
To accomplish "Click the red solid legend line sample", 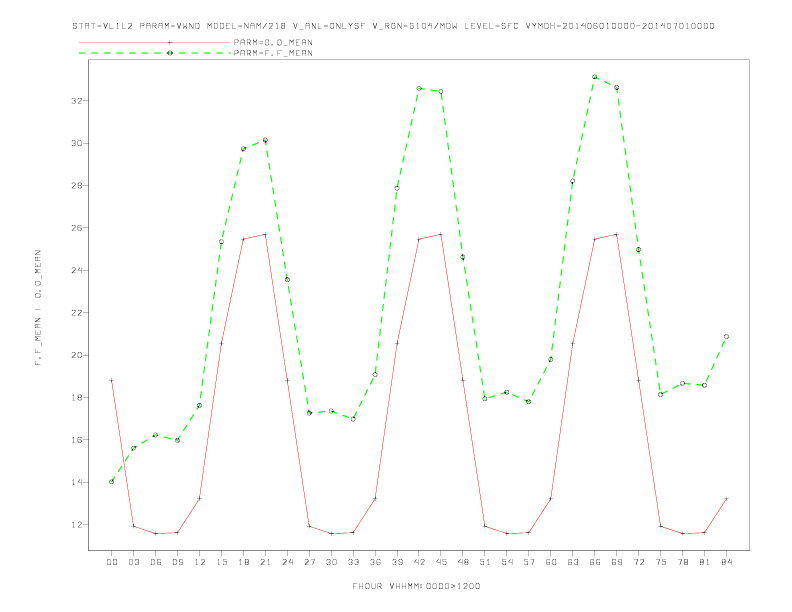I will (155, 42).
